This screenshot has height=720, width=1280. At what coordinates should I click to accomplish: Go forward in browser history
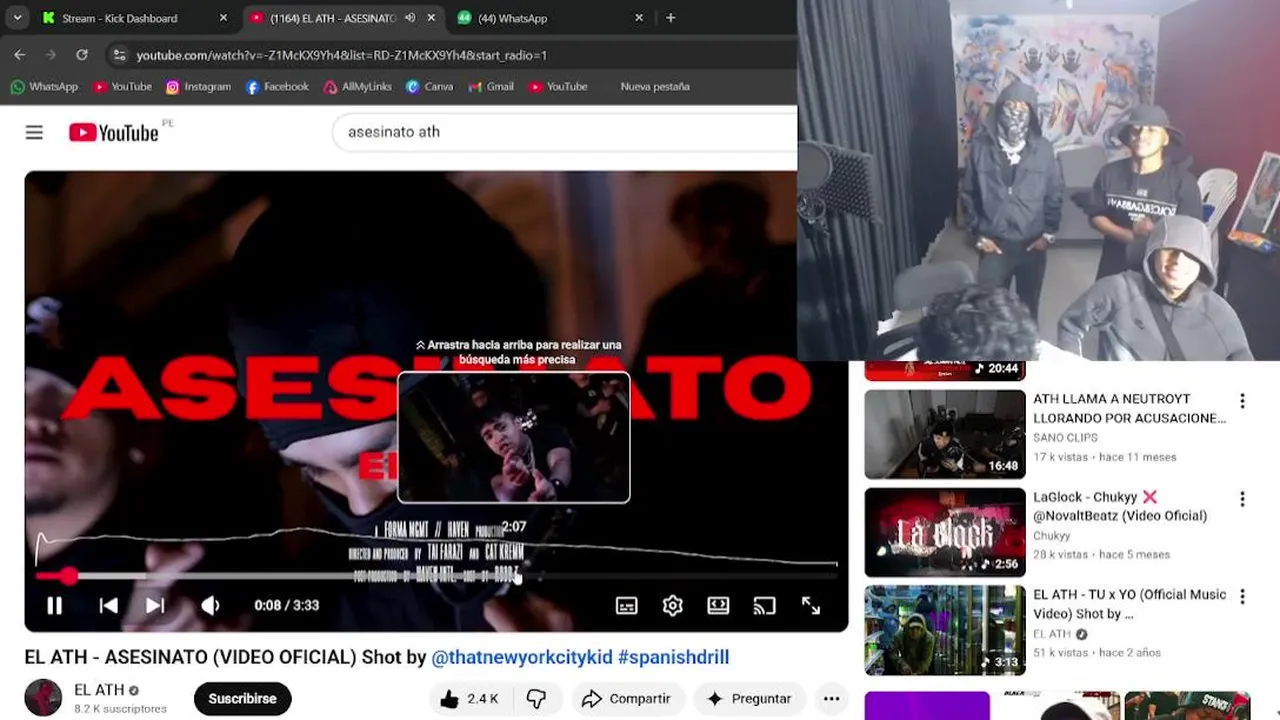[50, 55]
